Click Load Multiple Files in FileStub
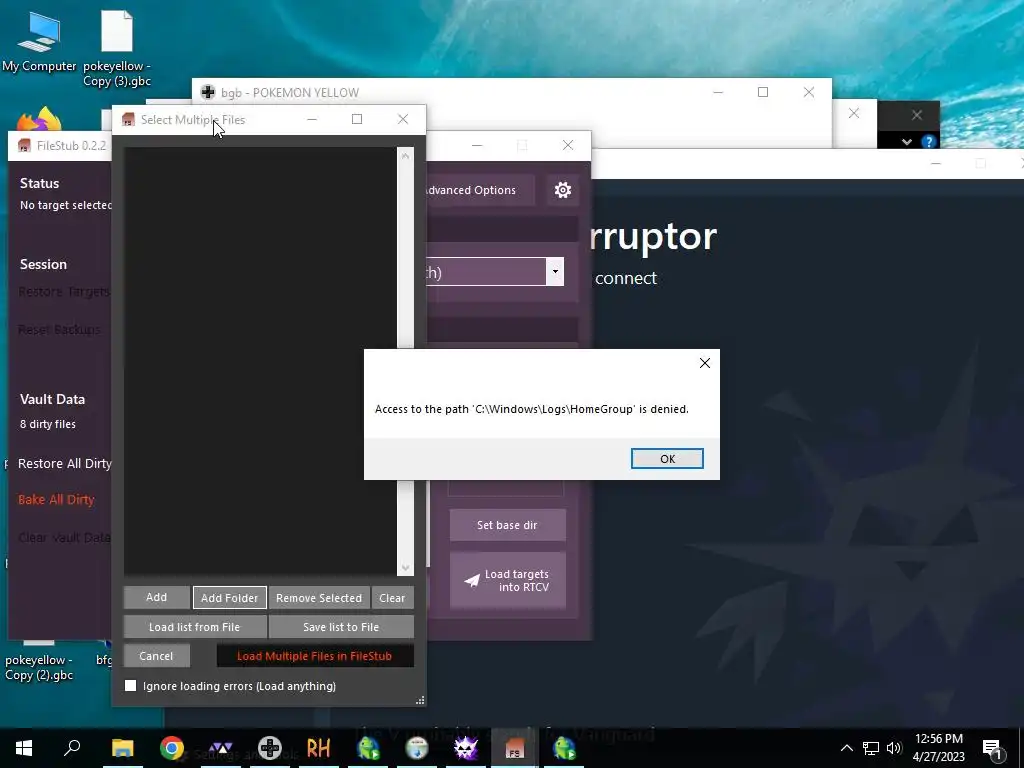 (315, 656)
